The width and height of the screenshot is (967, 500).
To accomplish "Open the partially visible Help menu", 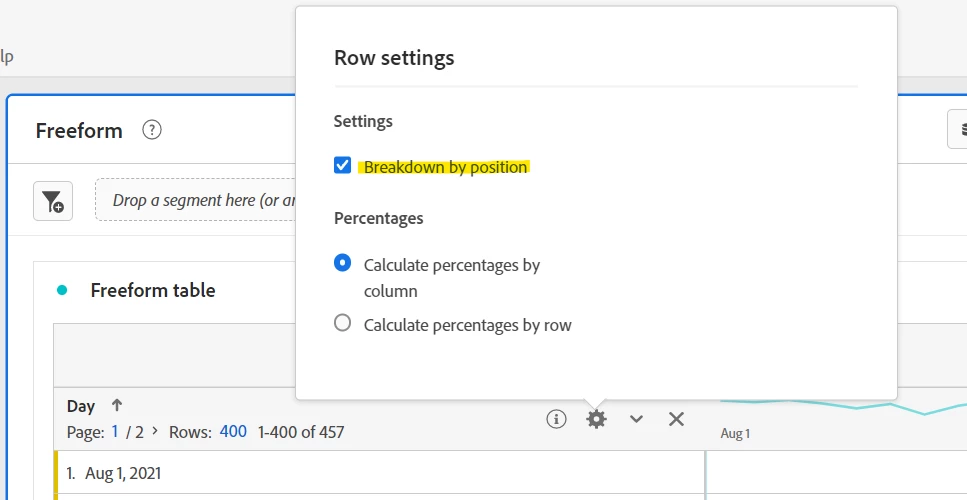I will click(6, 57).
